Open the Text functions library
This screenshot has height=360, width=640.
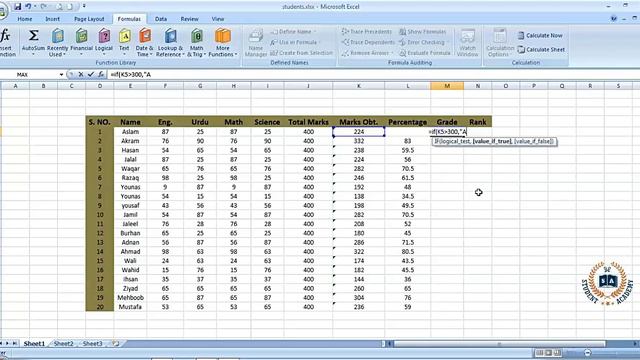pyautogui.click(x=124, y=42)
